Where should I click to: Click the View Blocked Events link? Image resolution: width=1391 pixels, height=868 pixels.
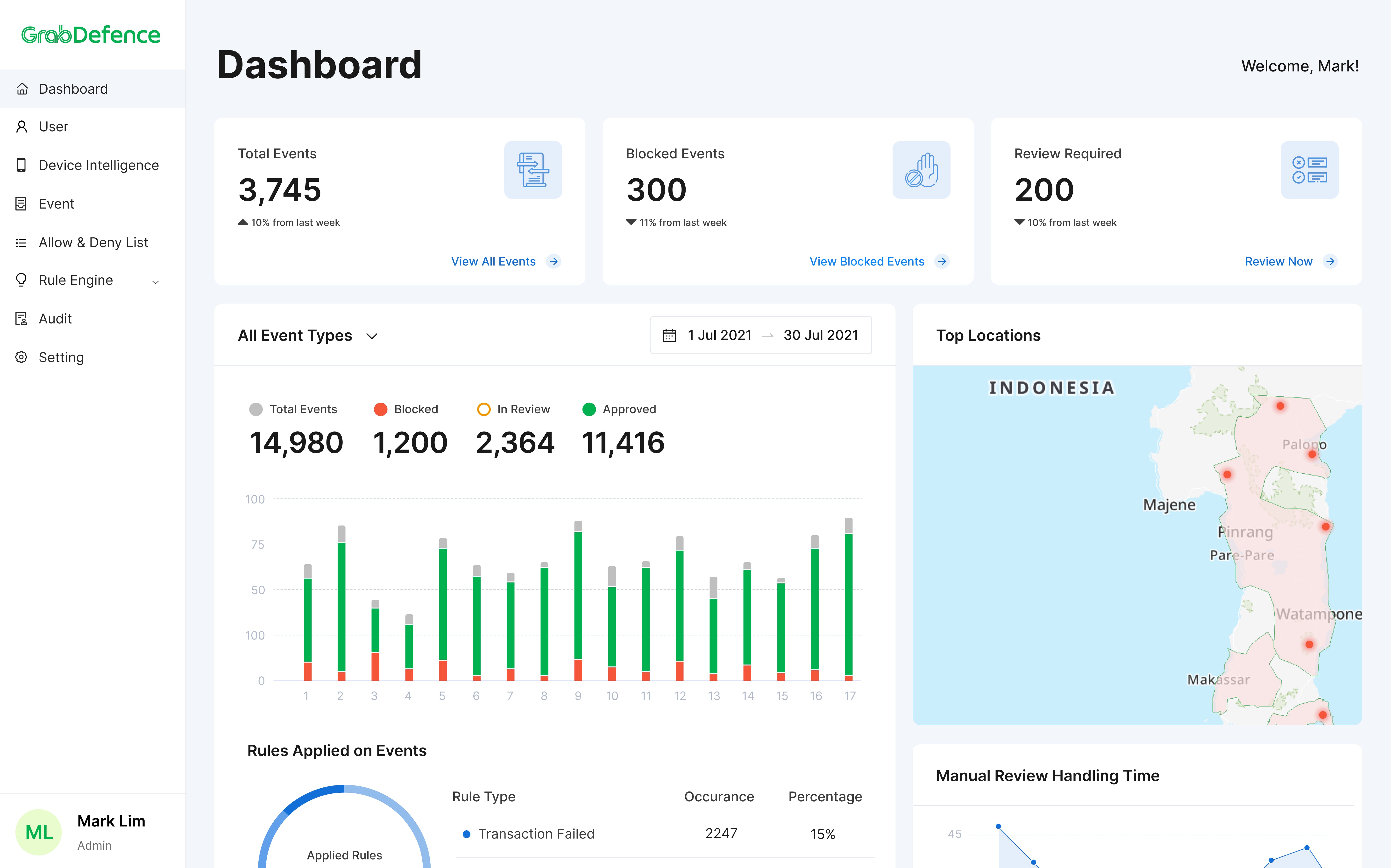[867, 262]
